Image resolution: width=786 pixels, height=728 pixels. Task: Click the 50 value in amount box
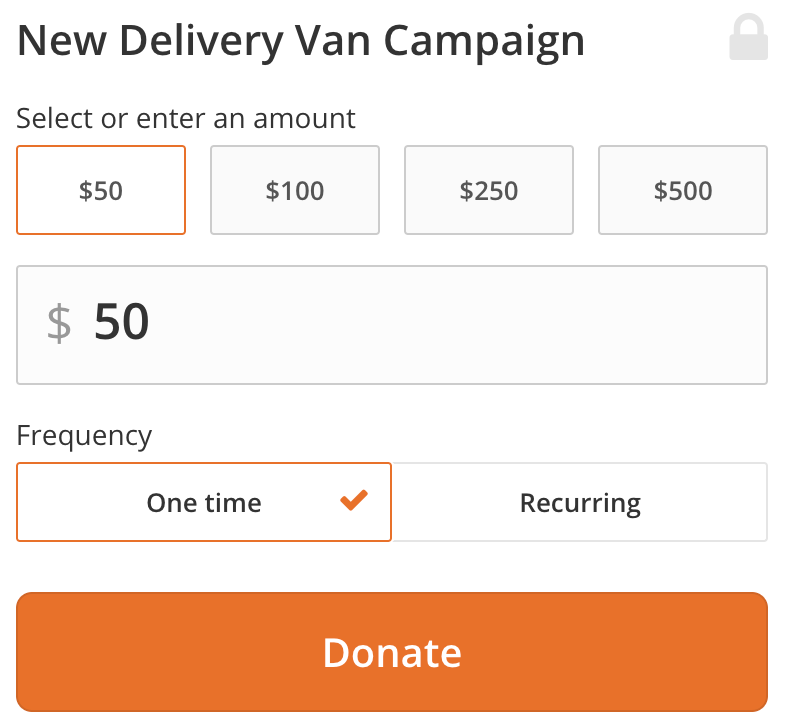tap(121, 321)
